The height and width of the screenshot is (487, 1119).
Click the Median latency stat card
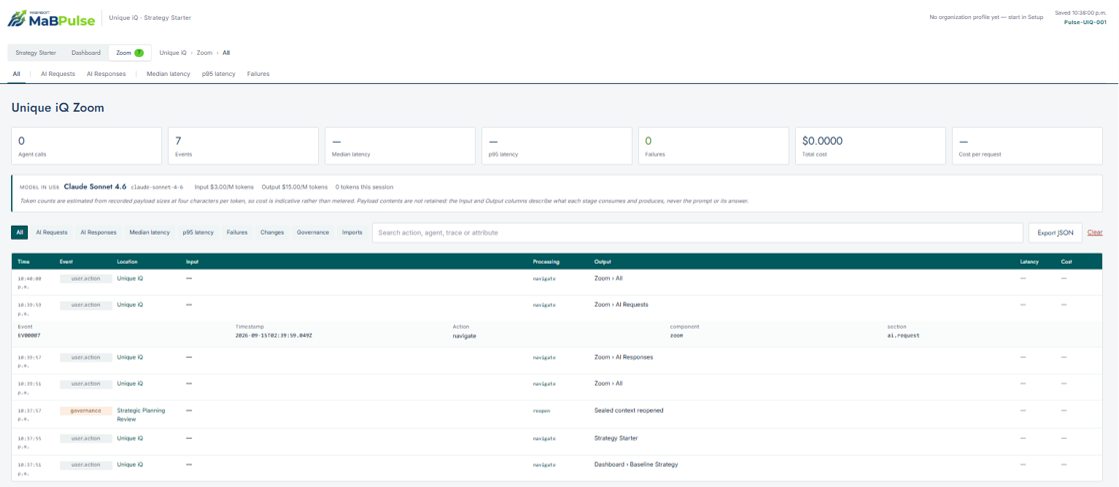[x=400, y=146]
